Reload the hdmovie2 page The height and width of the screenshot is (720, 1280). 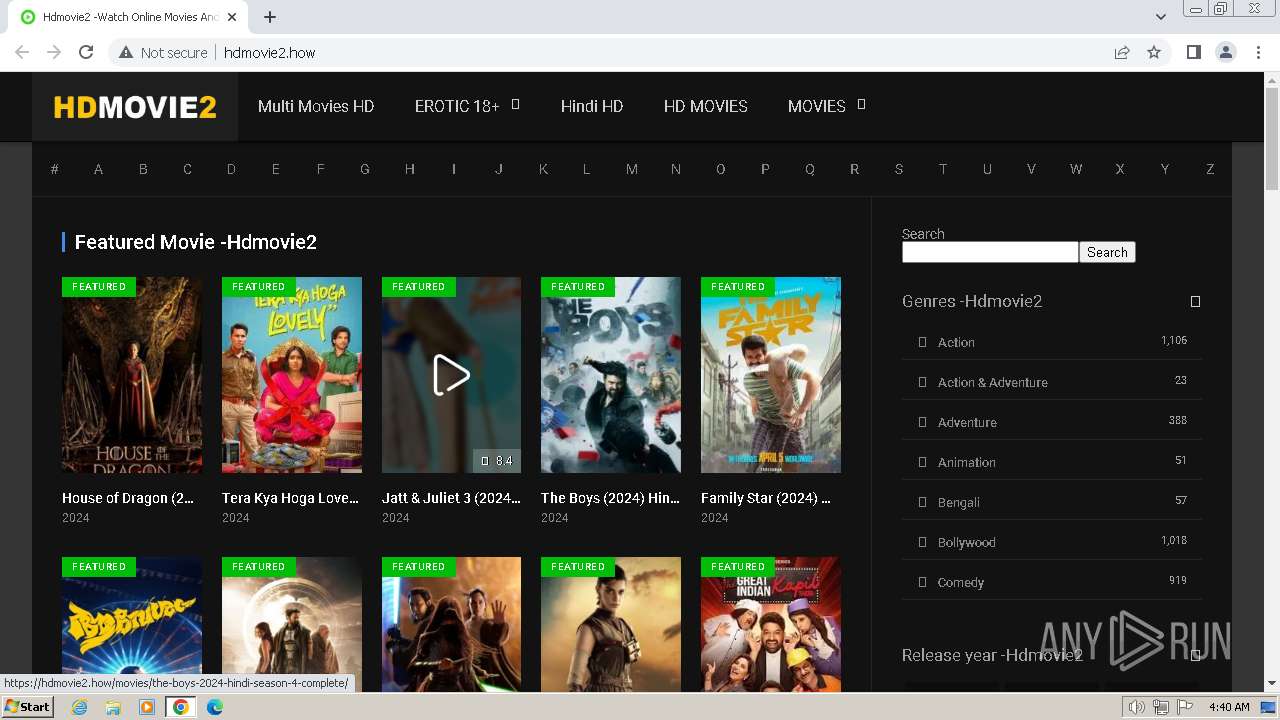point(86,52)
